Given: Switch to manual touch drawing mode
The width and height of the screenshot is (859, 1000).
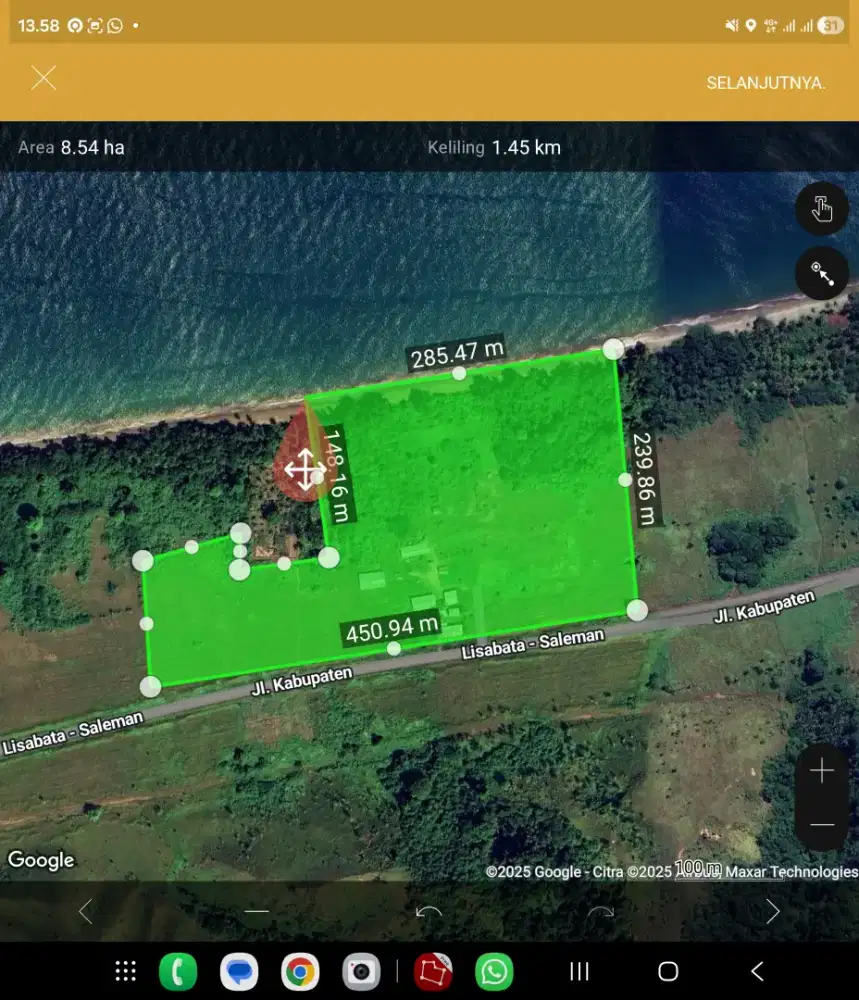Looking at the screenshot, I should (821, 210).
